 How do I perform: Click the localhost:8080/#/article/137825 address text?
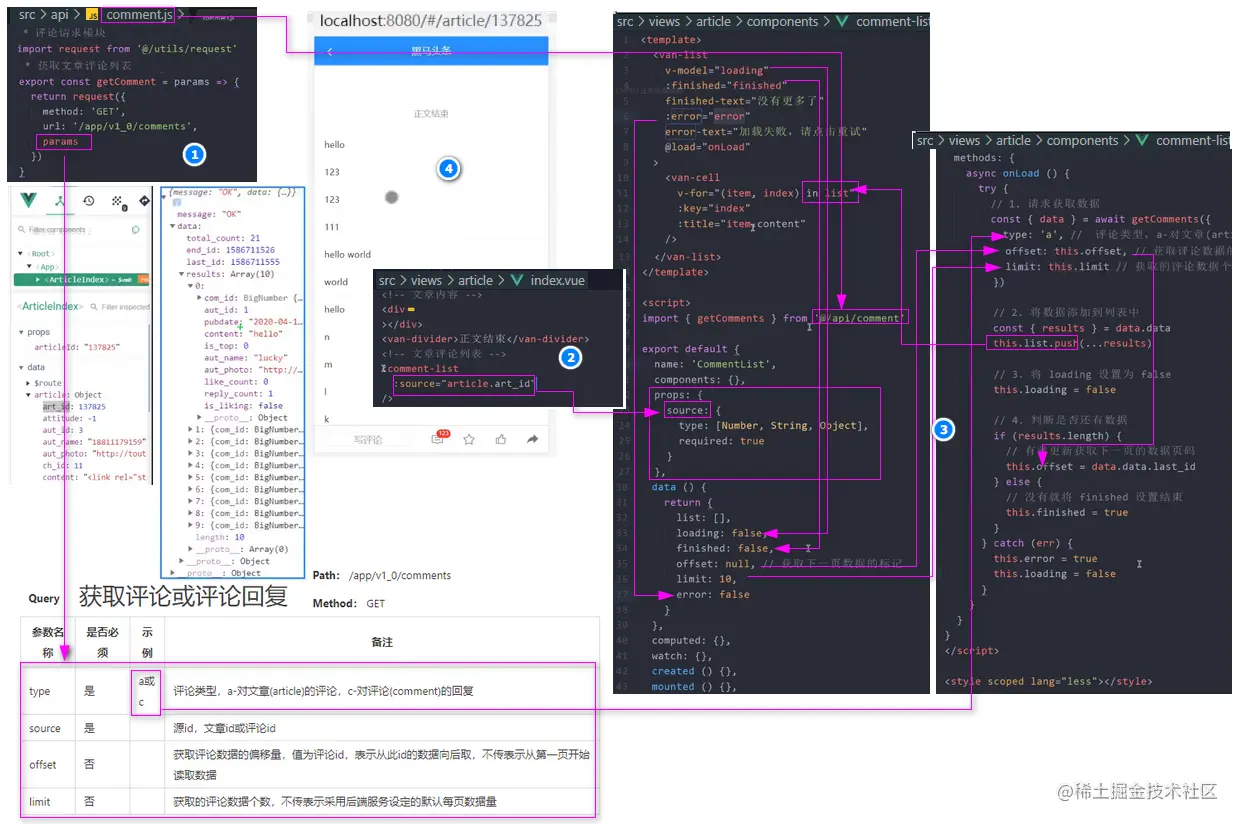coord(431,20)
